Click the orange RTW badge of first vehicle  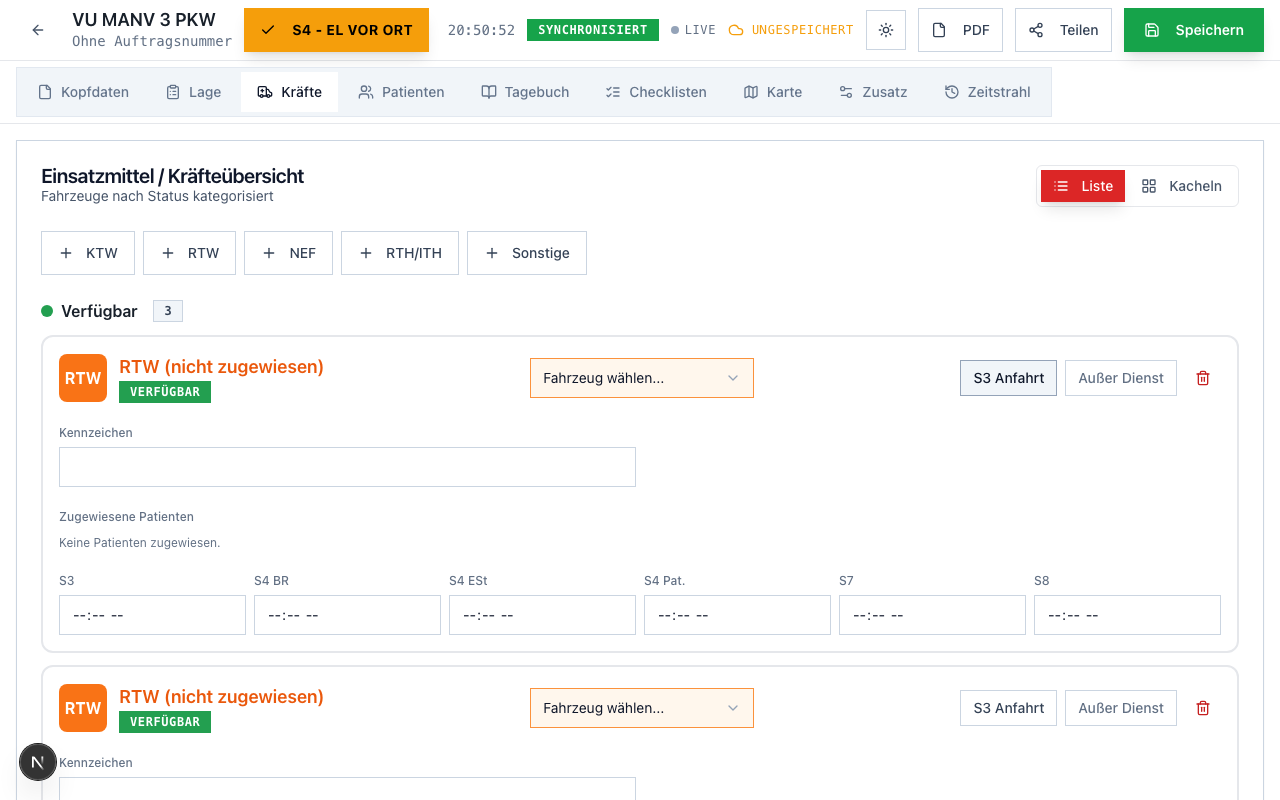point(83,378)
